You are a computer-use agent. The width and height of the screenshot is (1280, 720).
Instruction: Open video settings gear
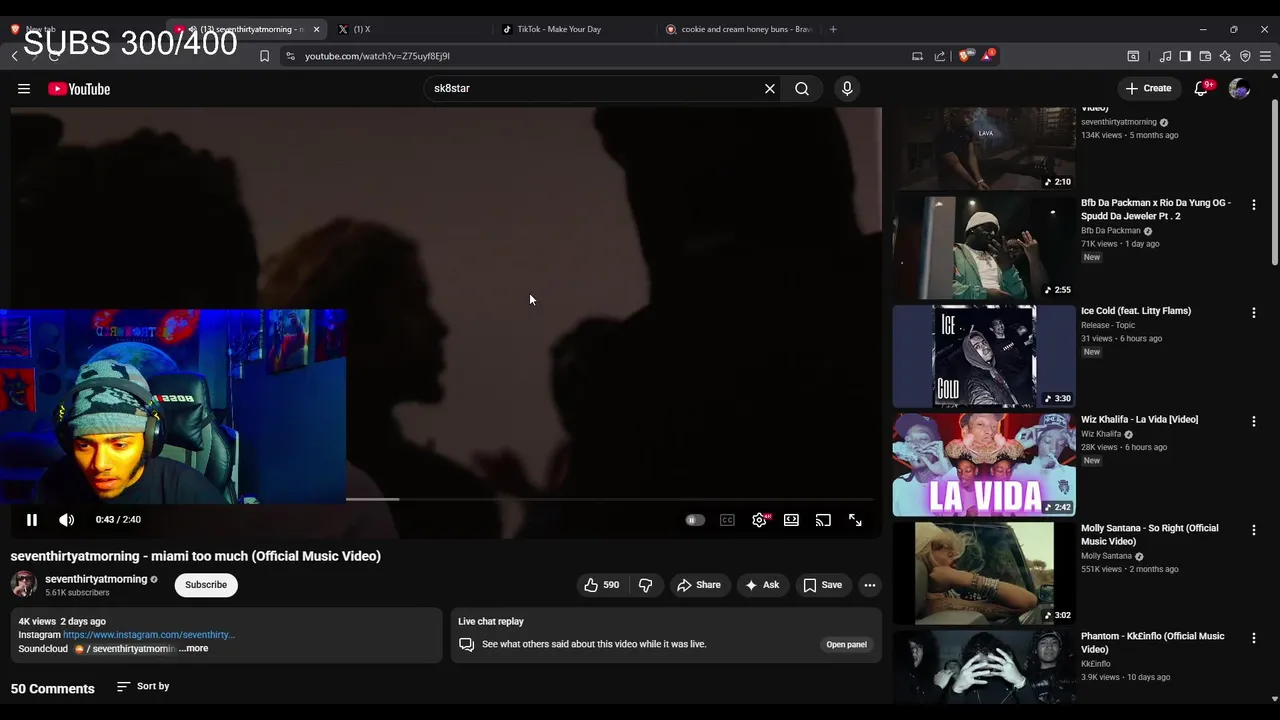click(x=760, y=520)
